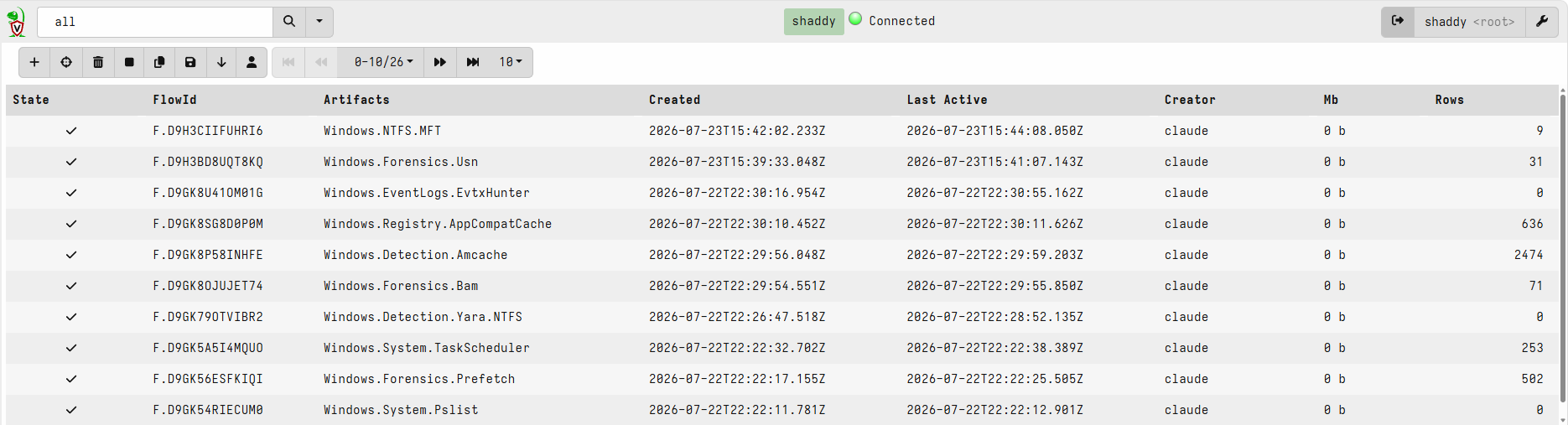Sort by Last Active column header

pos(947,100)
